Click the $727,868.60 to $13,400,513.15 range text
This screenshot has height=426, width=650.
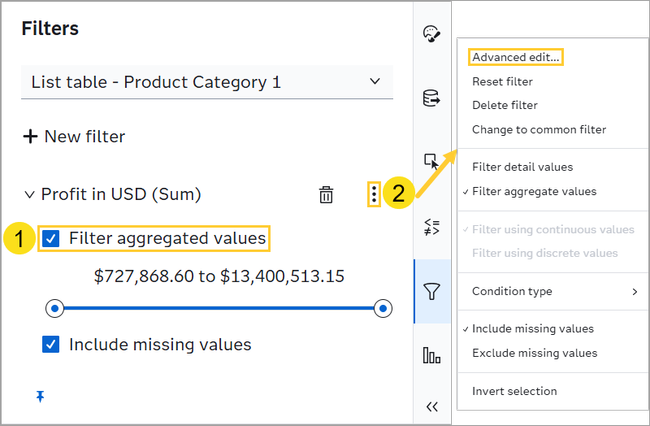(x=219, y=276)
